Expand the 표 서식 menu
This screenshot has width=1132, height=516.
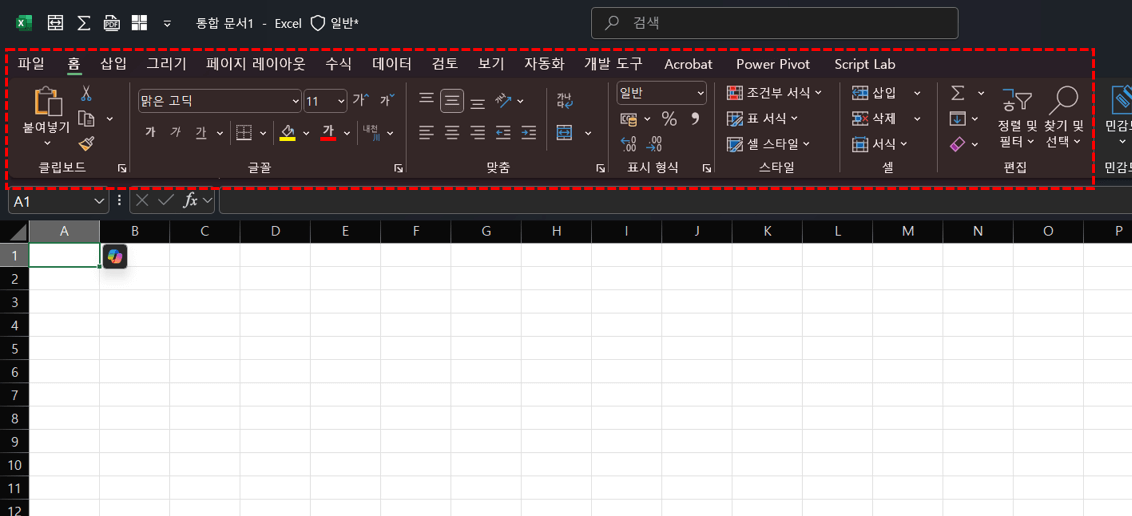[794, 118]
